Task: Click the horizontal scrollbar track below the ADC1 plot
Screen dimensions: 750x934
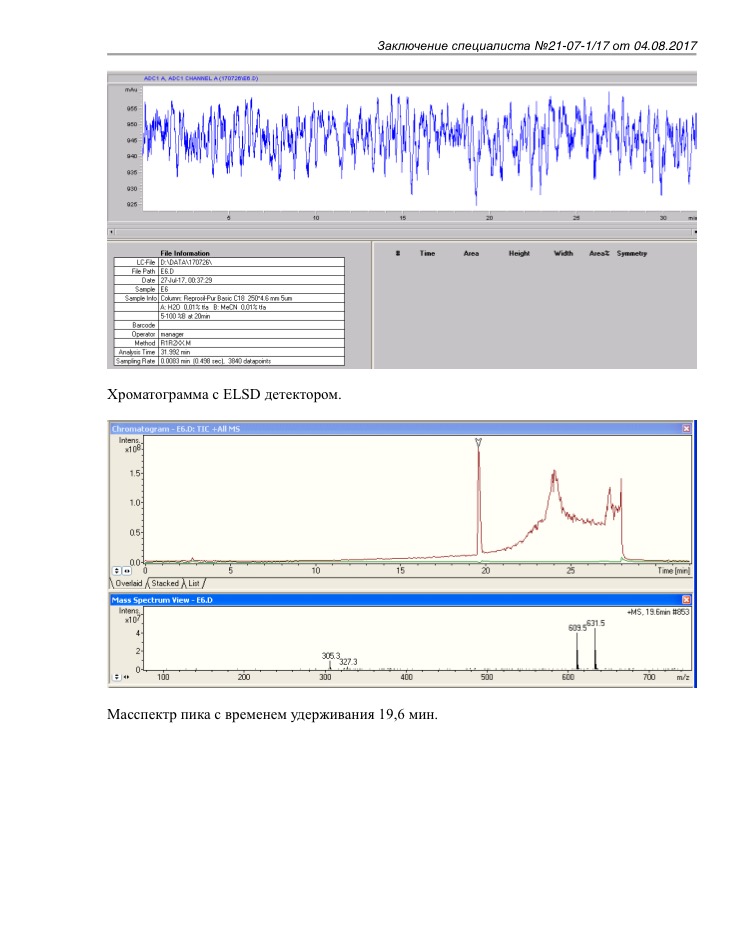Action: (x=400, y=231)
